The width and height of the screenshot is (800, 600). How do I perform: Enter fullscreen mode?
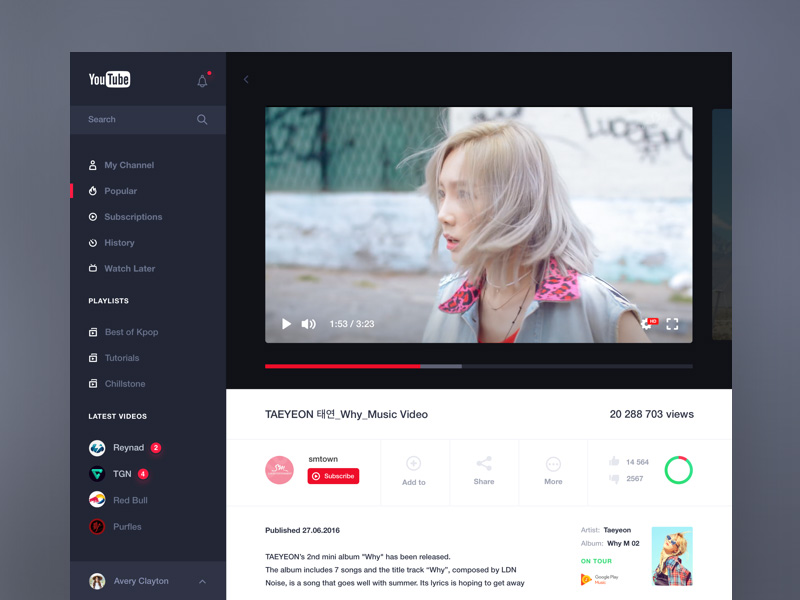pyautogui.click(x=672, y=324)
